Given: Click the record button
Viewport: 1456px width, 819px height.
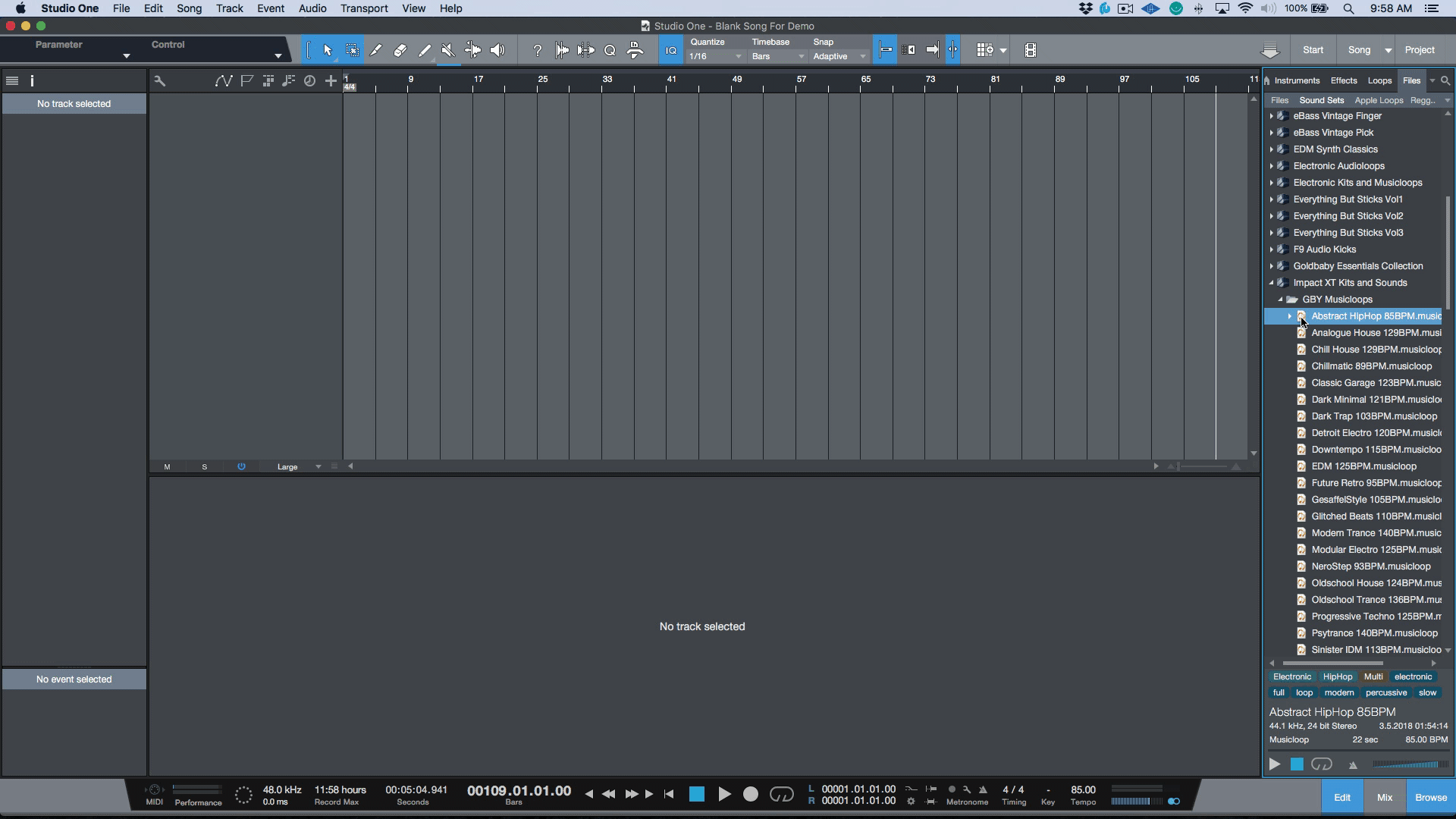Looking at the screenshot, I should 751,794.
